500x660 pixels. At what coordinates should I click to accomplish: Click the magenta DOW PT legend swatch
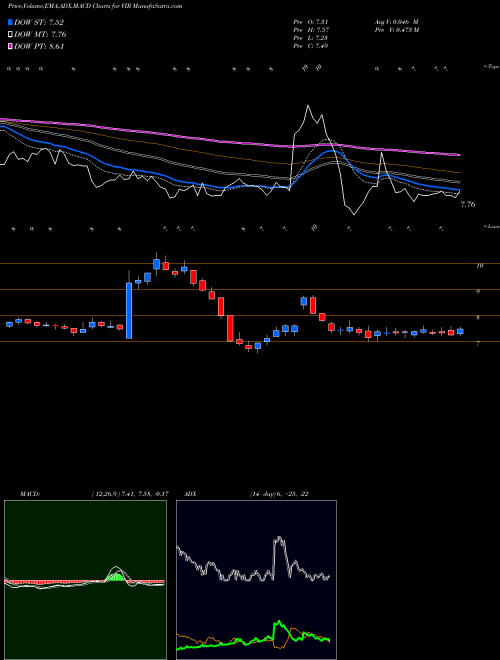(10, 46)
